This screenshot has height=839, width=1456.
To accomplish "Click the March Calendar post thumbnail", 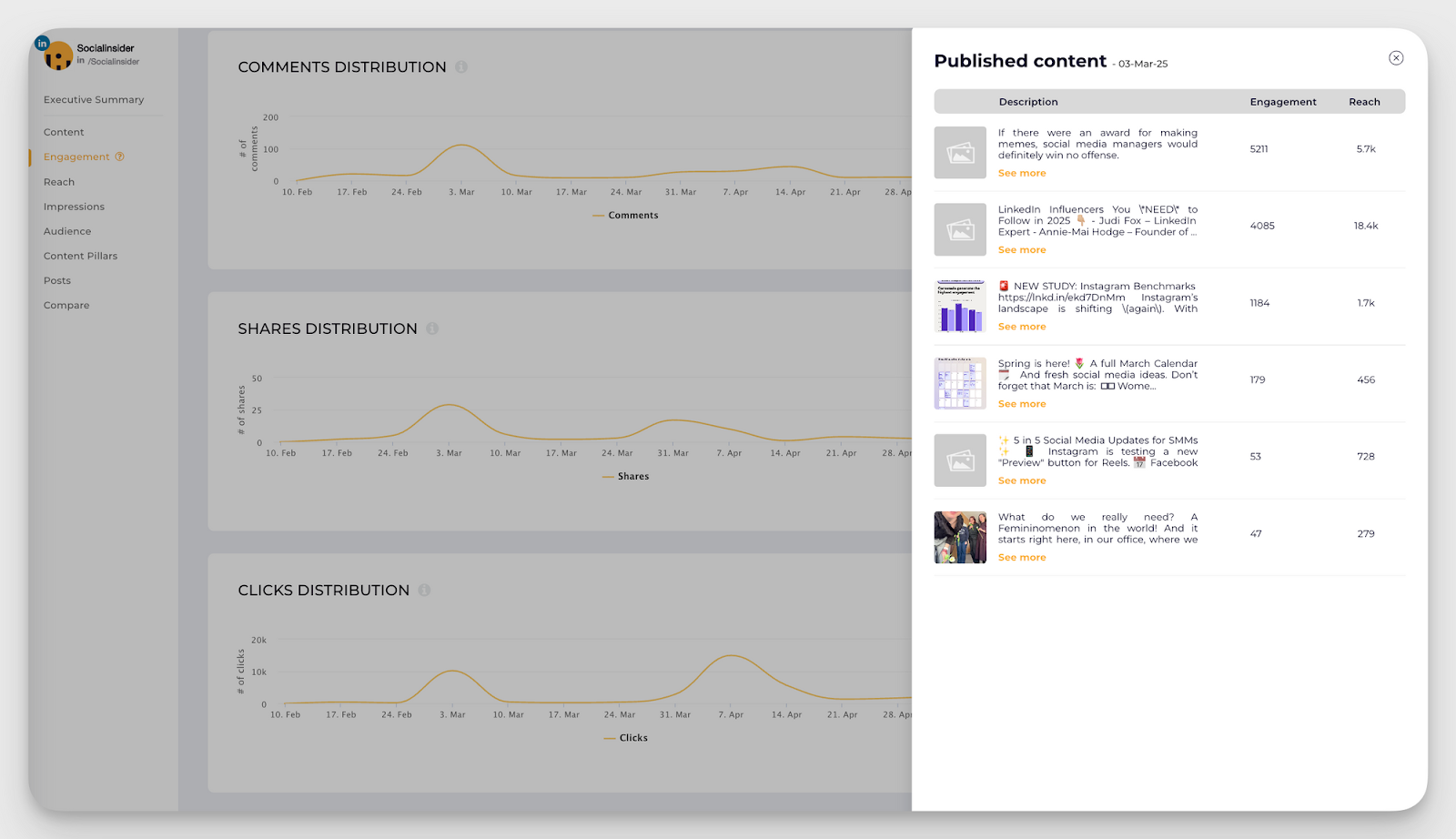I will tap(959, 383).
